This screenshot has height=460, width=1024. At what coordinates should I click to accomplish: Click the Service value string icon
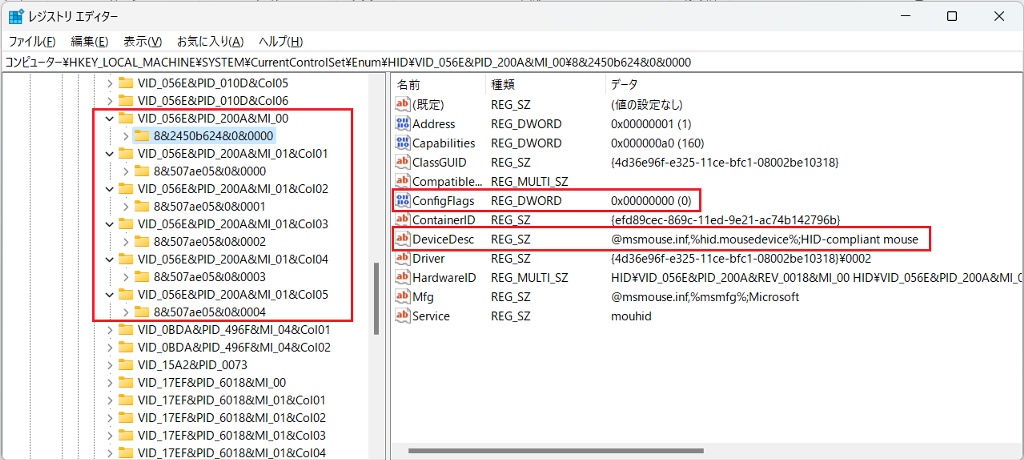click(404, 316)
